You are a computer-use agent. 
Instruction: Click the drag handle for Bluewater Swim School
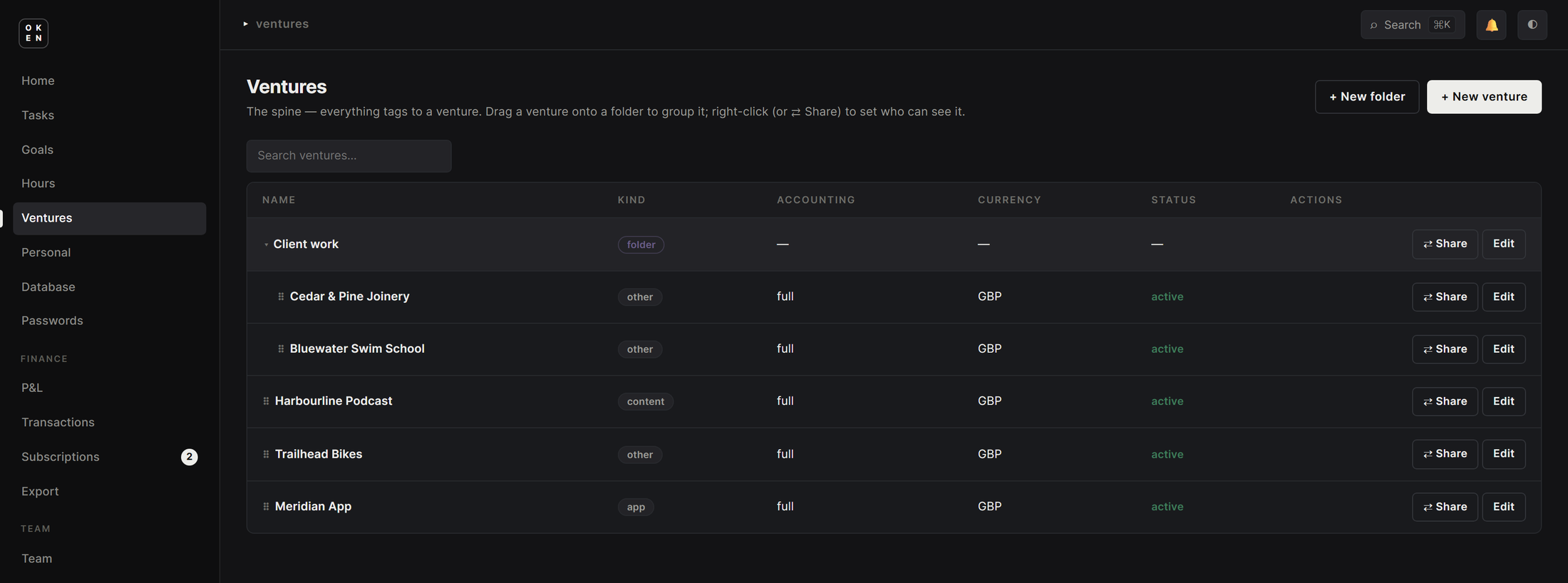[281, 349]
